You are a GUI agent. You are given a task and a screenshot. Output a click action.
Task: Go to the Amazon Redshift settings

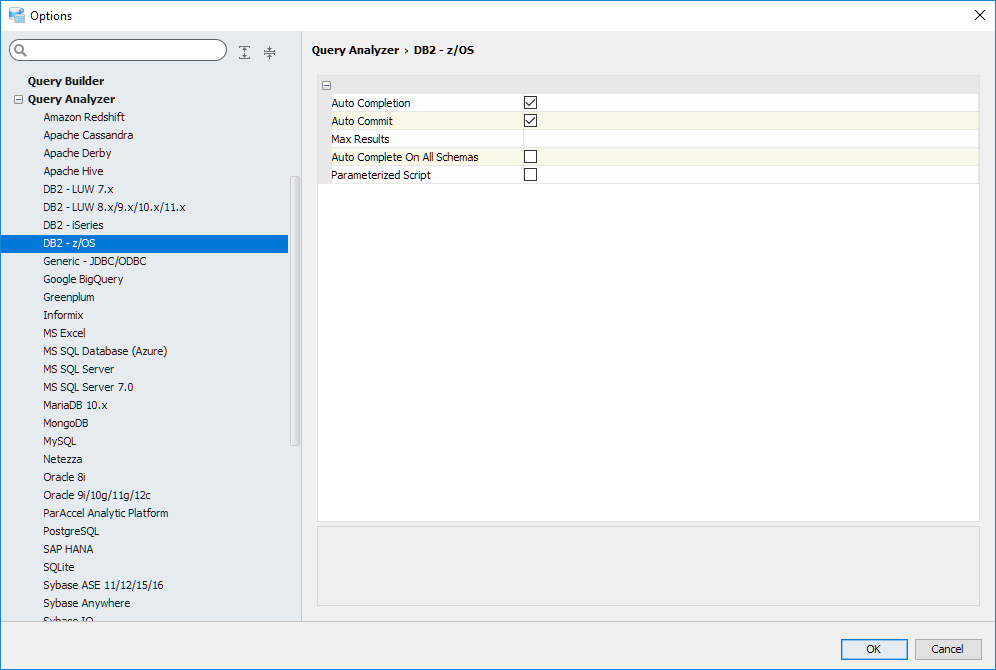click(x=84, y=117)
